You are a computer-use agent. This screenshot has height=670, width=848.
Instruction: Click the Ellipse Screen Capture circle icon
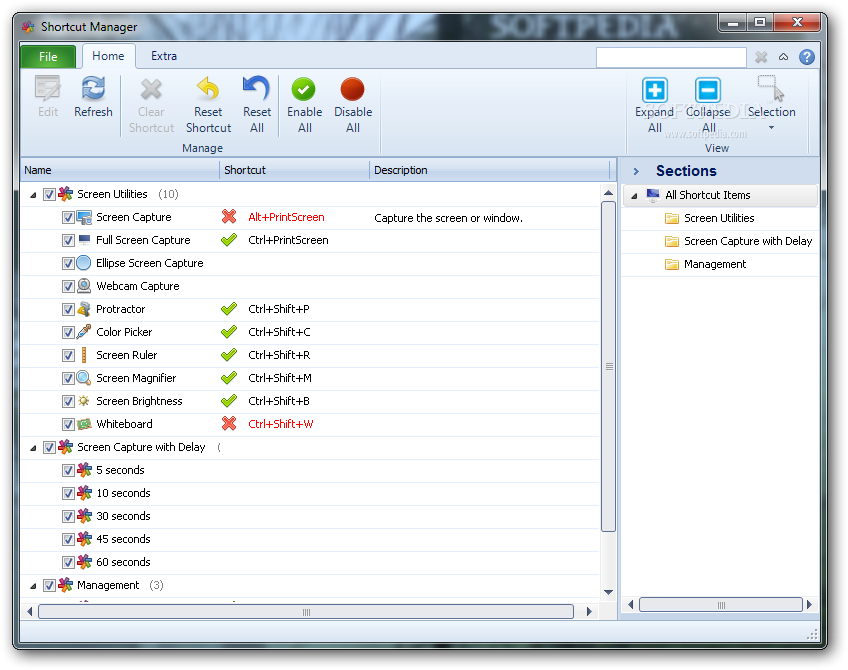(x=84, y=263)
